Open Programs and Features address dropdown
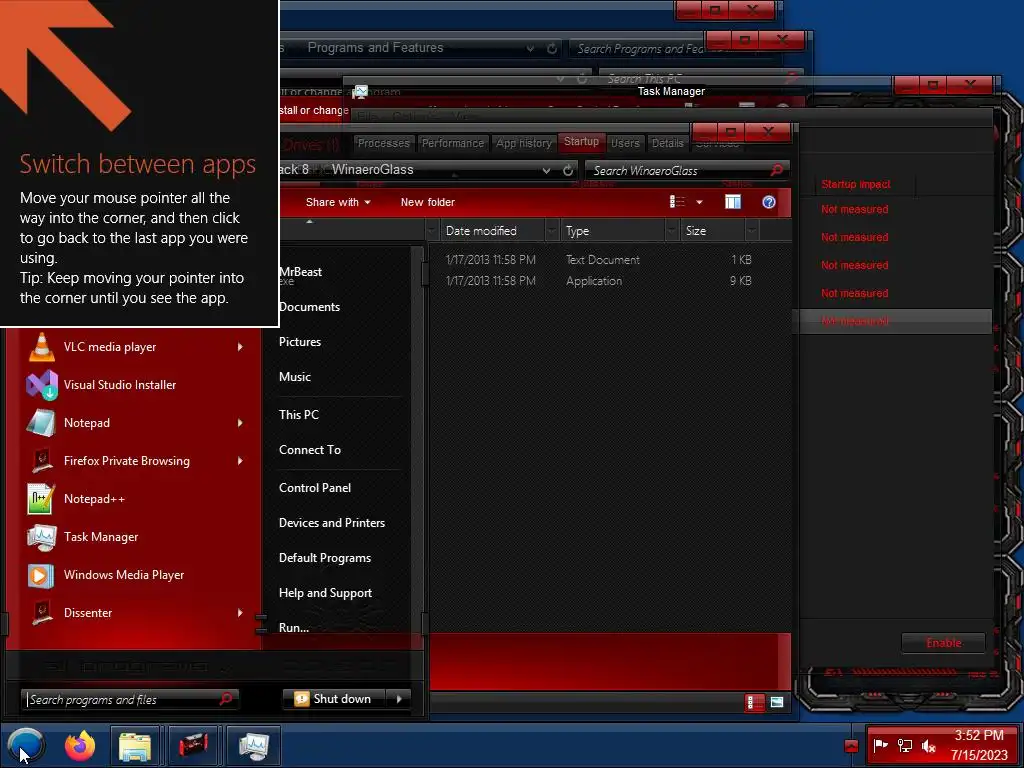 (530, 48)
